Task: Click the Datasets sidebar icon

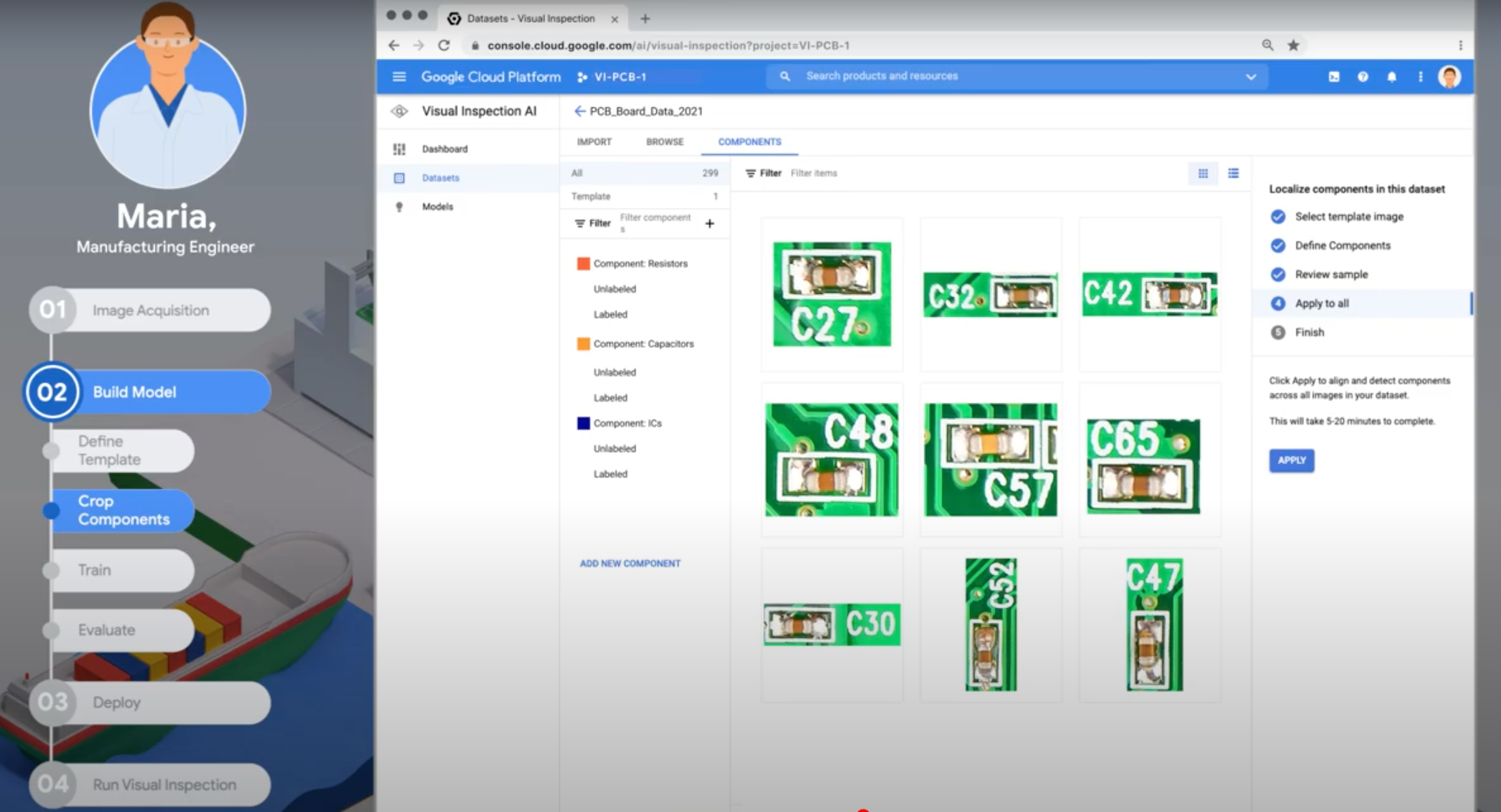Action: click(x=399, y=178)
